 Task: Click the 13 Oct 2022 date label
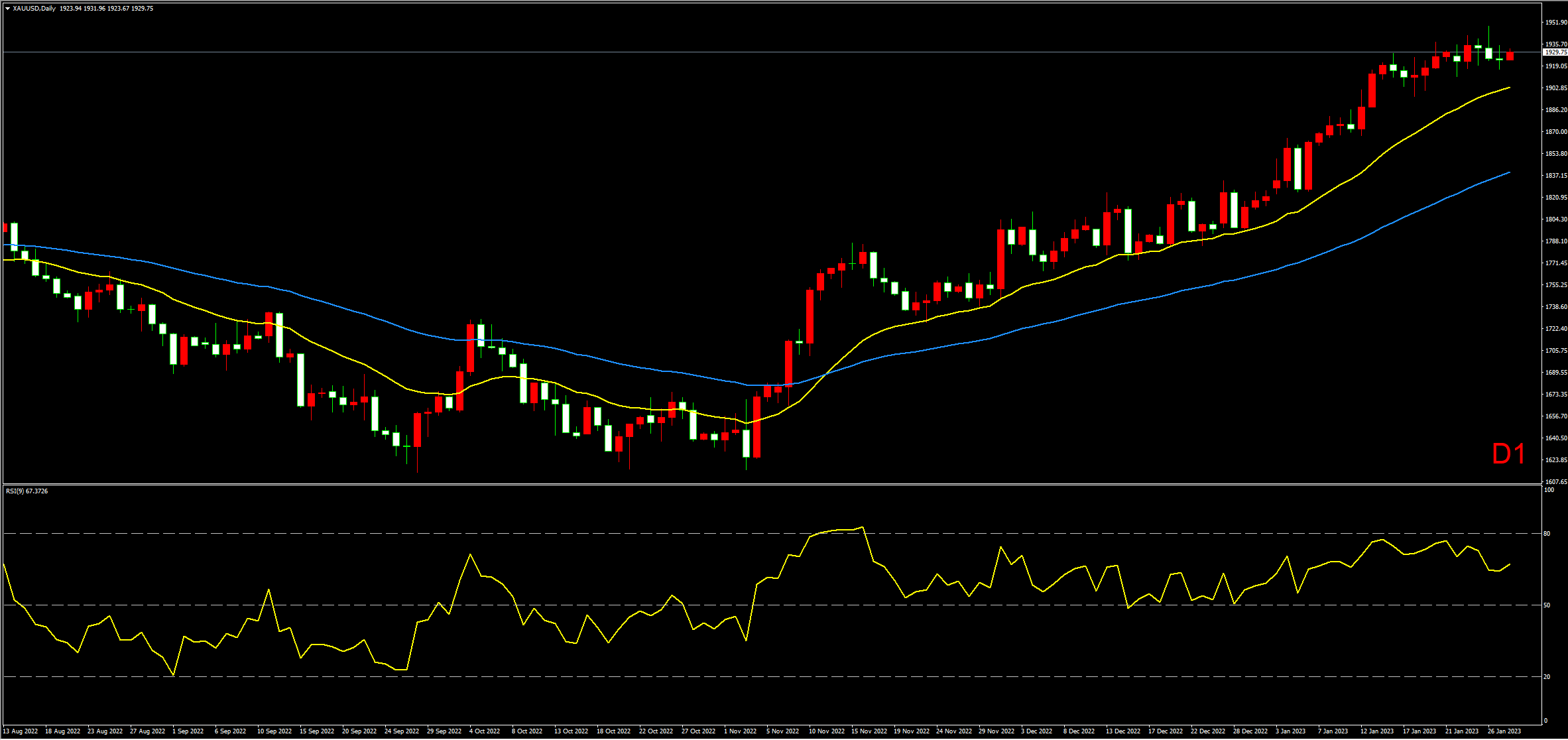point(572,731)
